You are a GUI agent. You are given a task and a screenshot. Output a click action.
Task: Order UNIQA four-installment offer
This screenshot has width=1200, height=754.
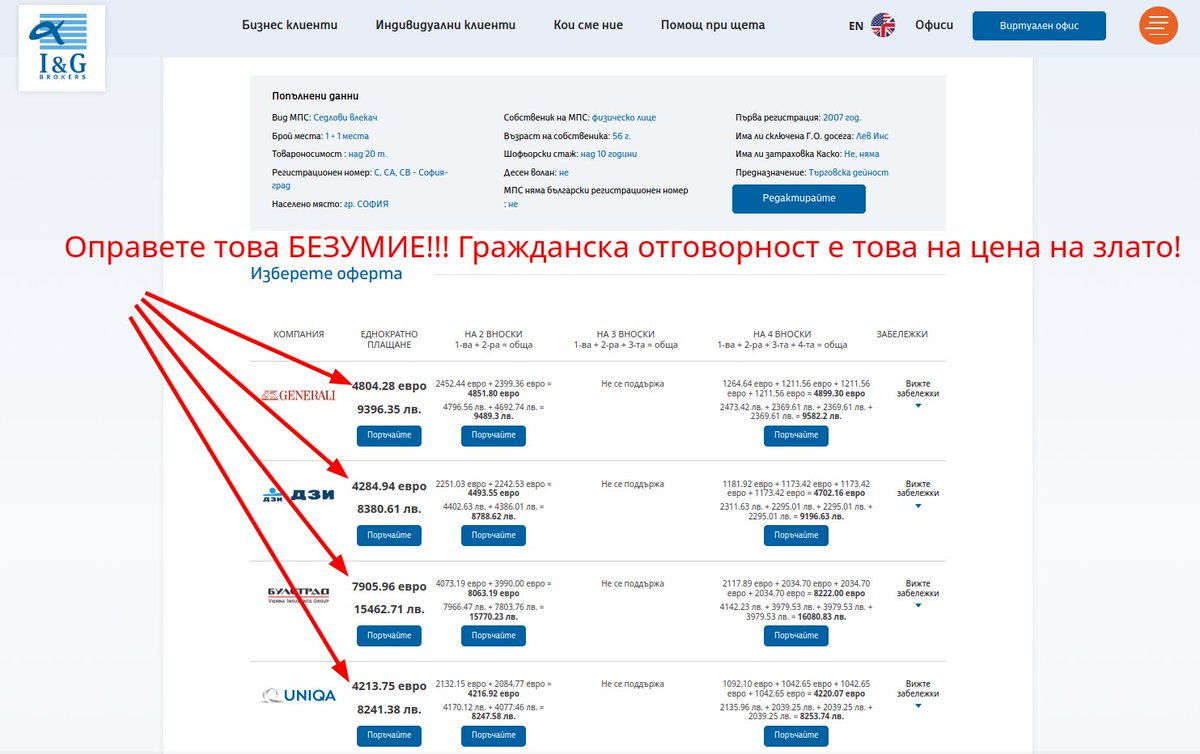[x=796, y=735]
